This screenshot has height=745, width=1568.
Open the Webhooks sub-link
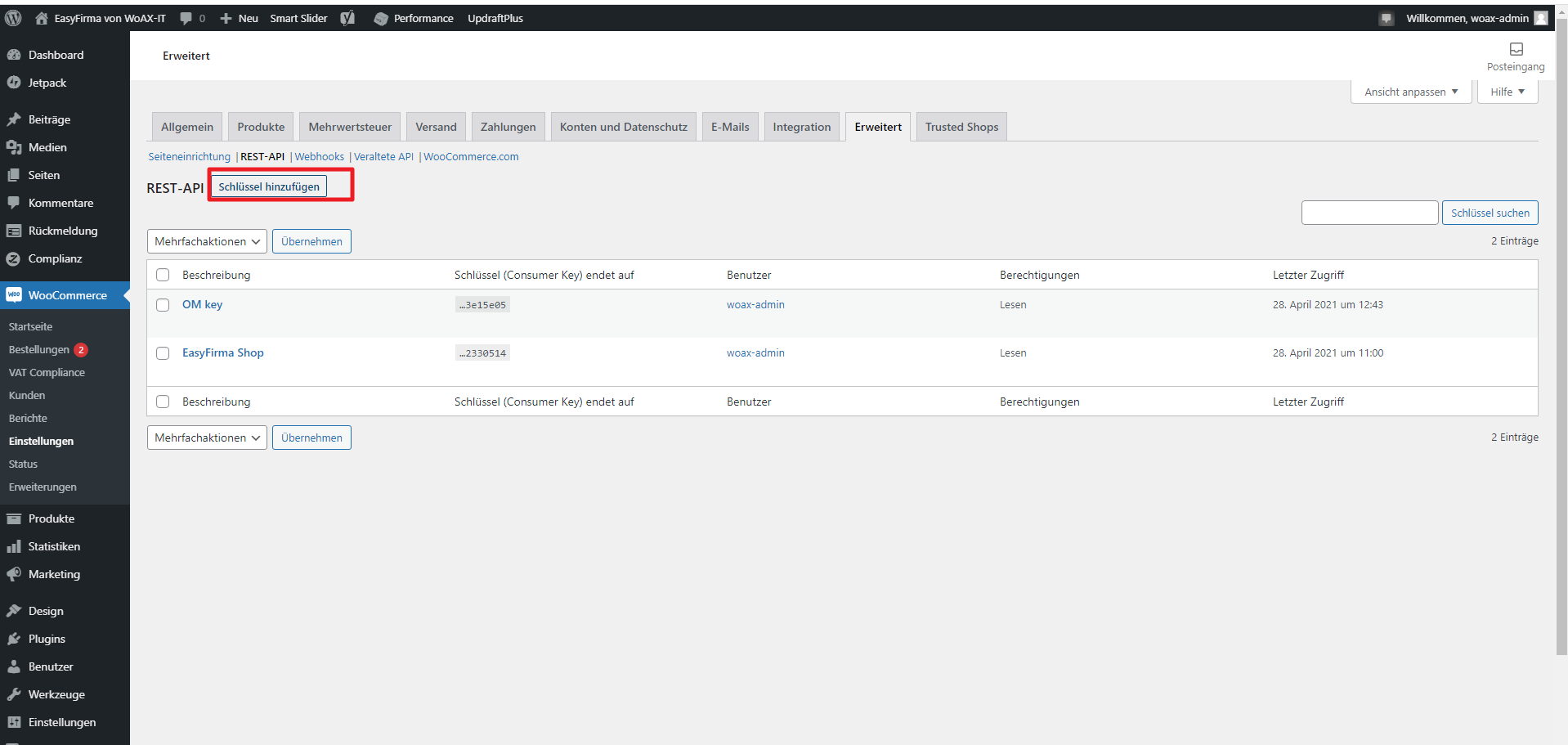tap(319, 156)
